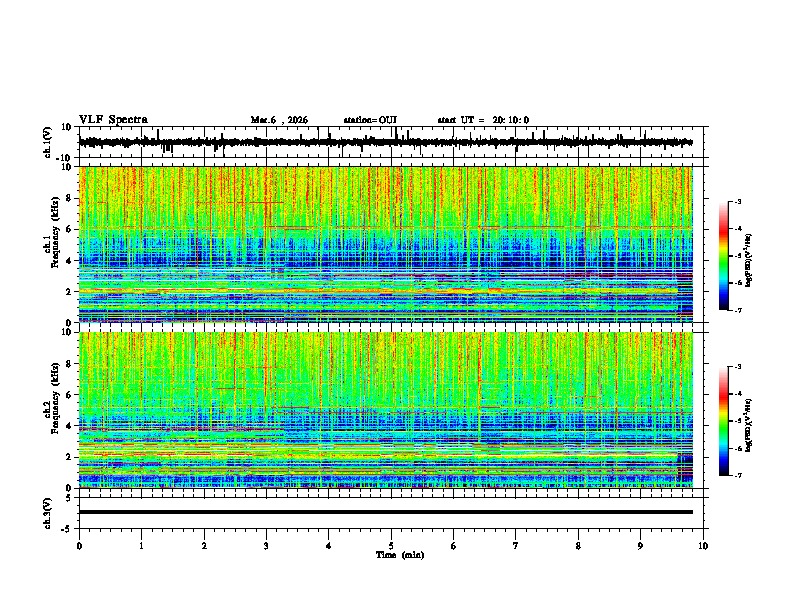792x612 pixels.
Task: Click the "-3" tick on ch.2 colorbar
Action: [x=738, y=367]
